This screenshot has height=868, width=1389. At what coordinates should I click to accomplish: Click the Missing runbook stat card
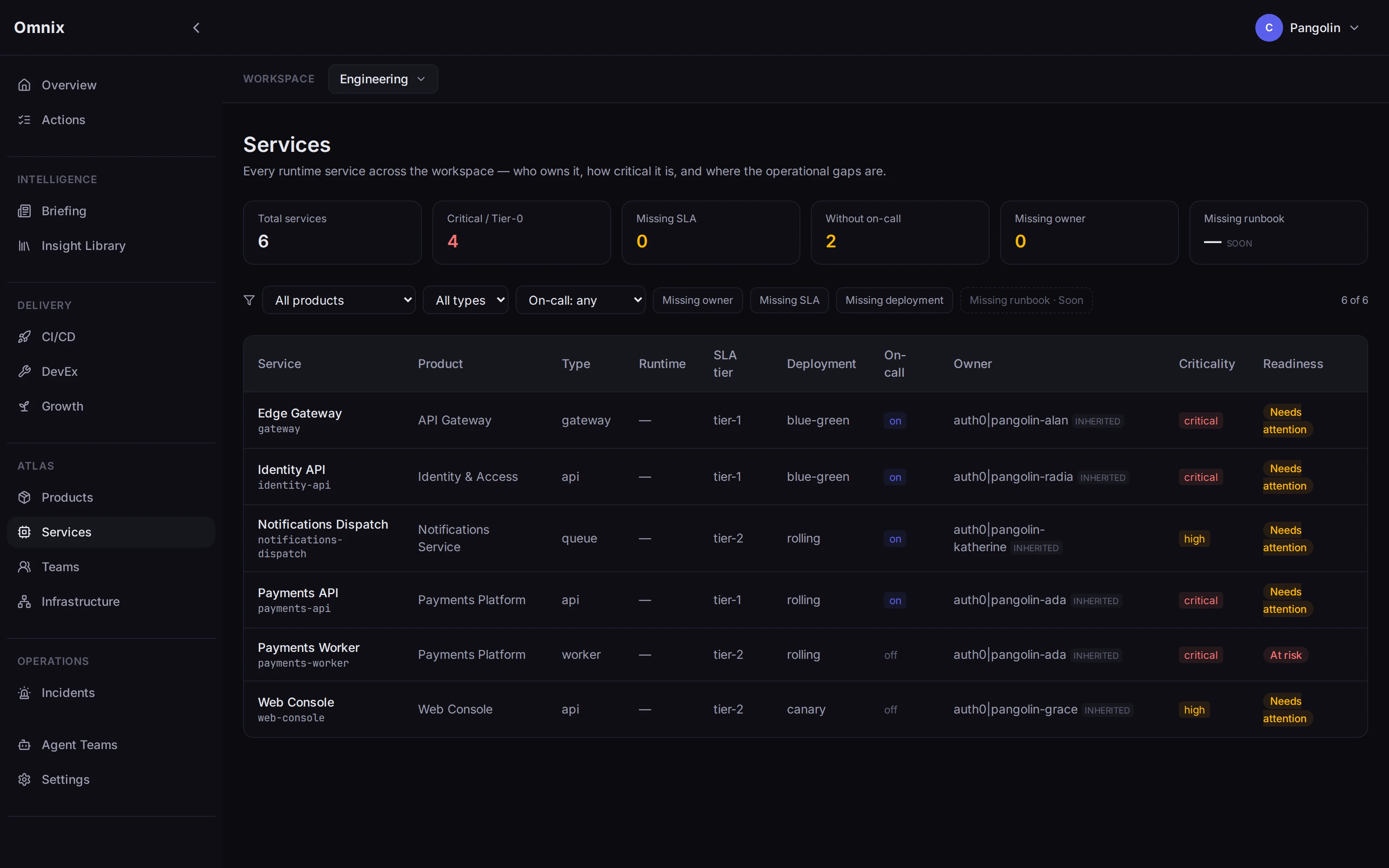tap(1278, 233)
